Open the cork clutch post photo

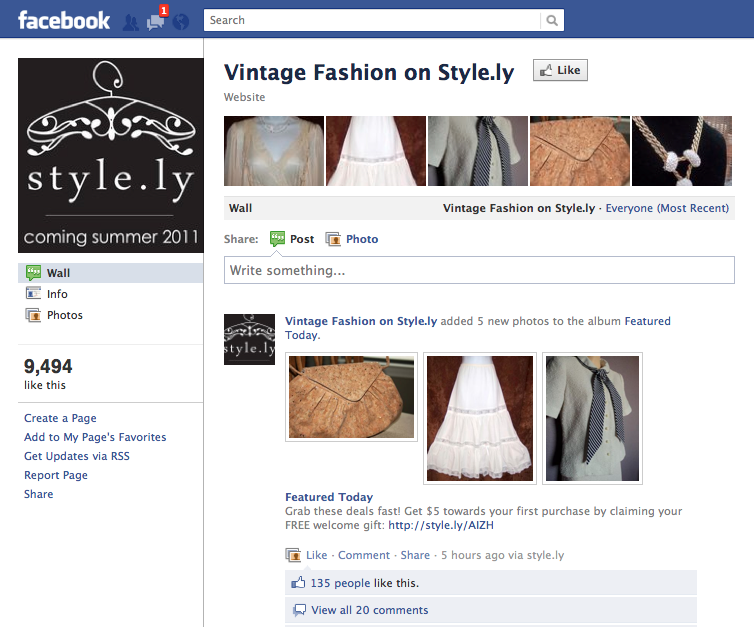pos(352,397)
